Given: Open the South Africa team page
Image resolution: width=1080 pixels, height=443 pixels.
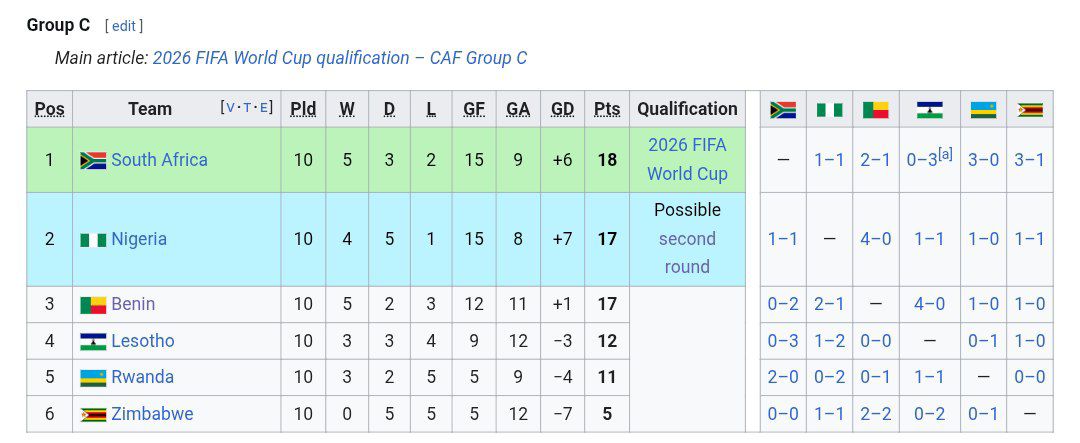Looking at the screenshot, I should (159, 160).
